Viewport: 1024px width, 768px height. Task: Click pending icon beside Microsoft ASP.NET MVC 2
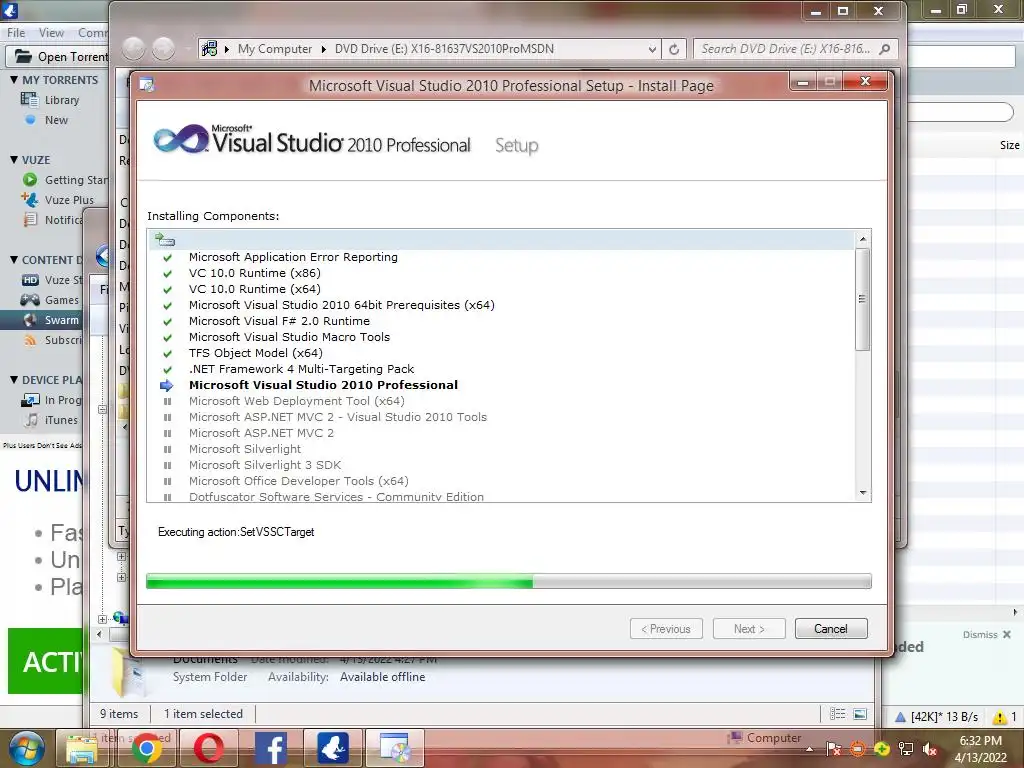coord(167,433)
